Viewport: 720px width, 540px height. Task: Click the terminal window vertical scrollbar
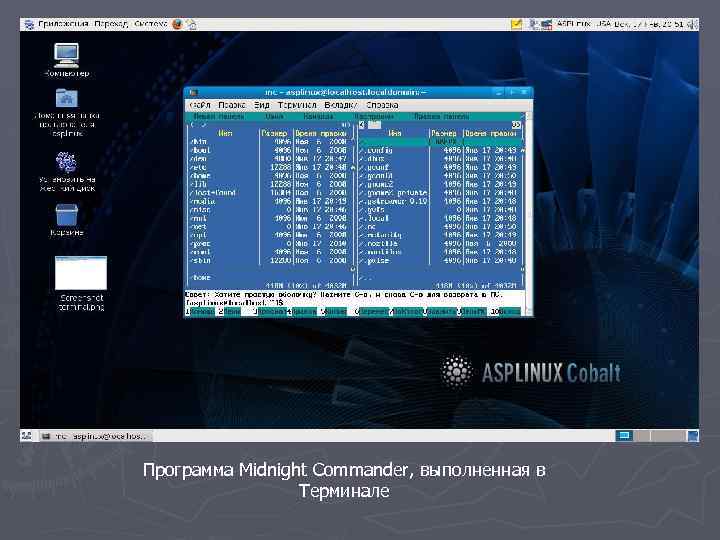[529, 214]
